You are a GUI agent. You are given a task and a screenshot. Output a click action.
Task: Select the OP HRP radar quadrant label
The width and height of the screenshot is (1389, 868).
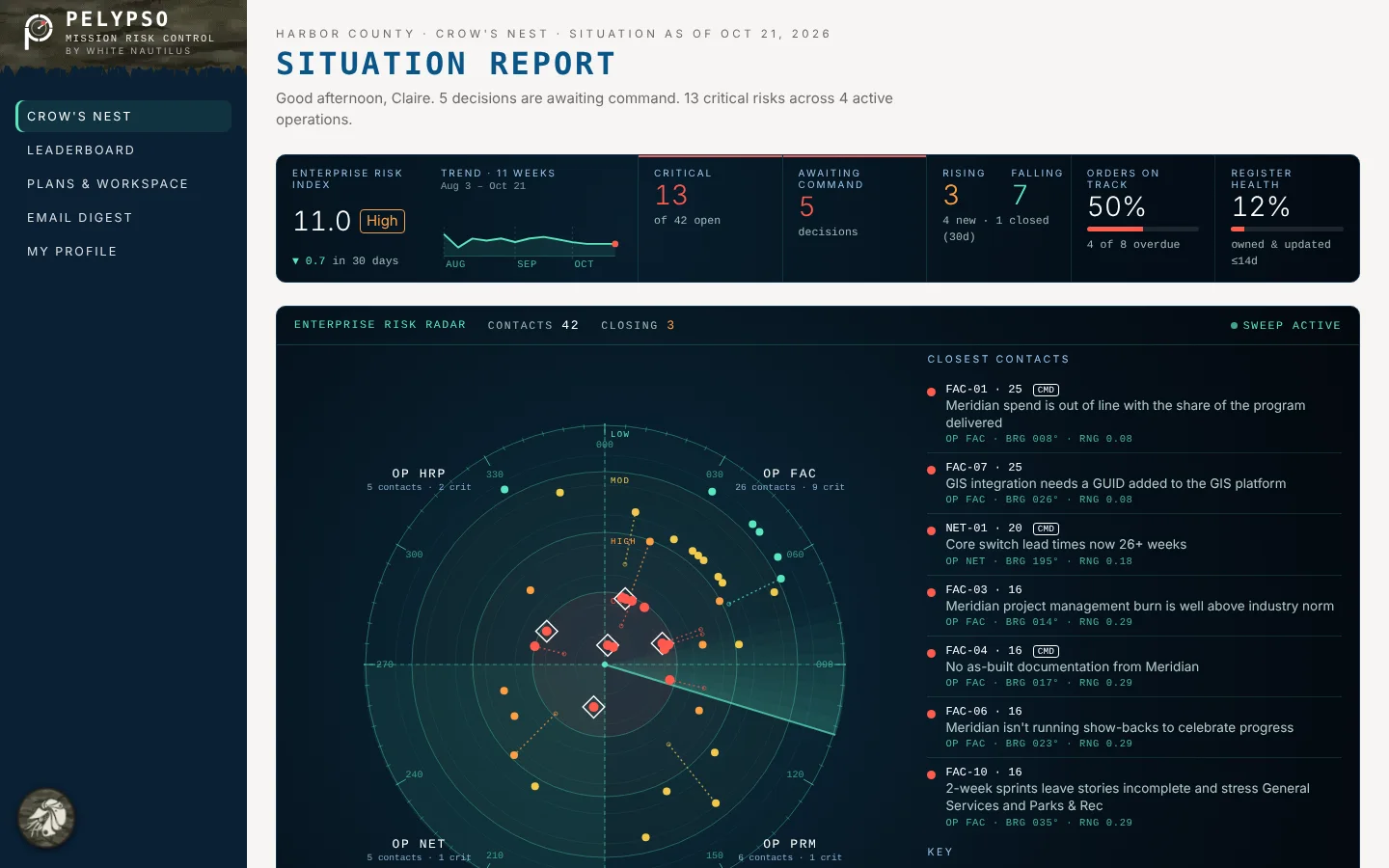pyautogui.click(x=419, y=474)
